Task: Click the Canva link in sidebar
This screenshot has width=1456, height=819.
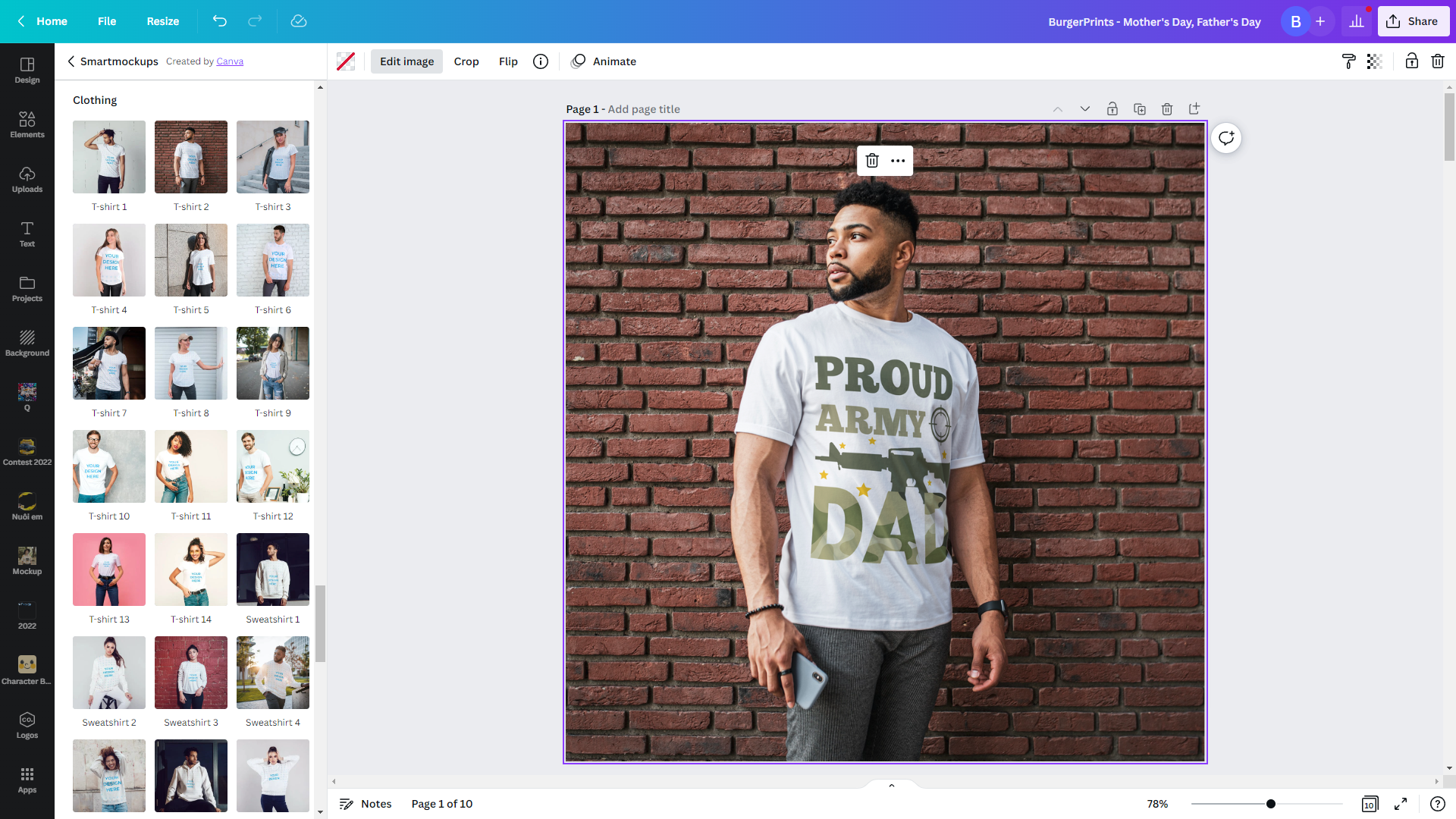Action: [x=230, y=61]
